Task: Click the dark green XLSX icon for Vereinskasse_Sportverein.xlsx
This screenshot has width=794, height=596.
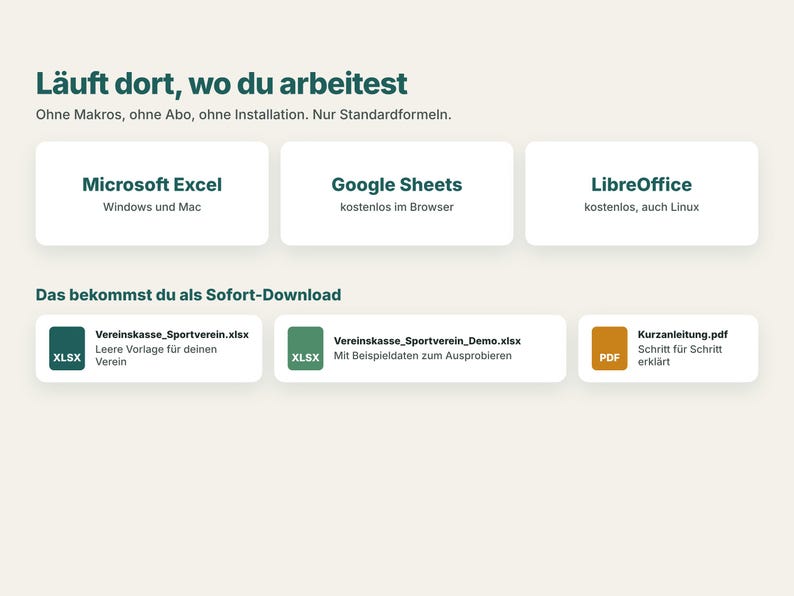Action: (67, 348)
